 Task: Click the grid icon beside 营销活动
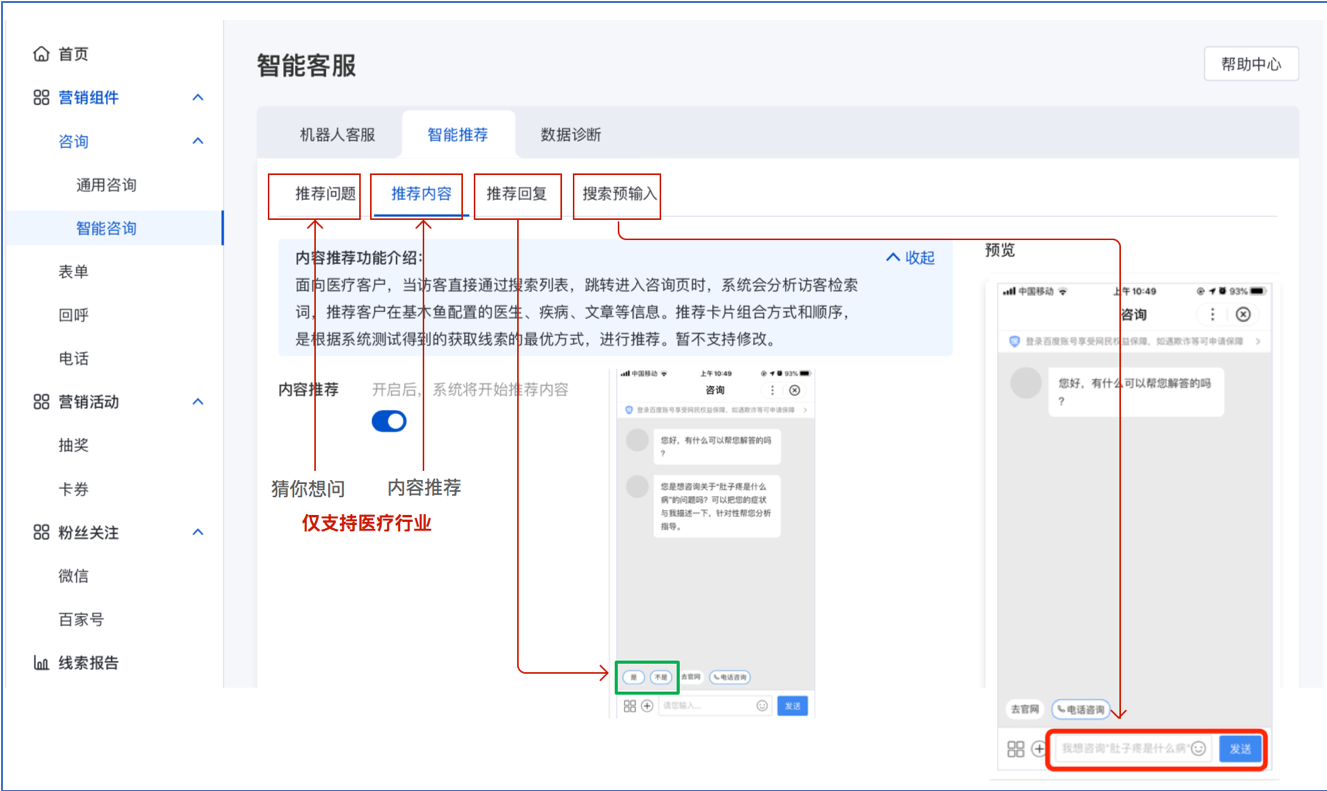(41, 402)
